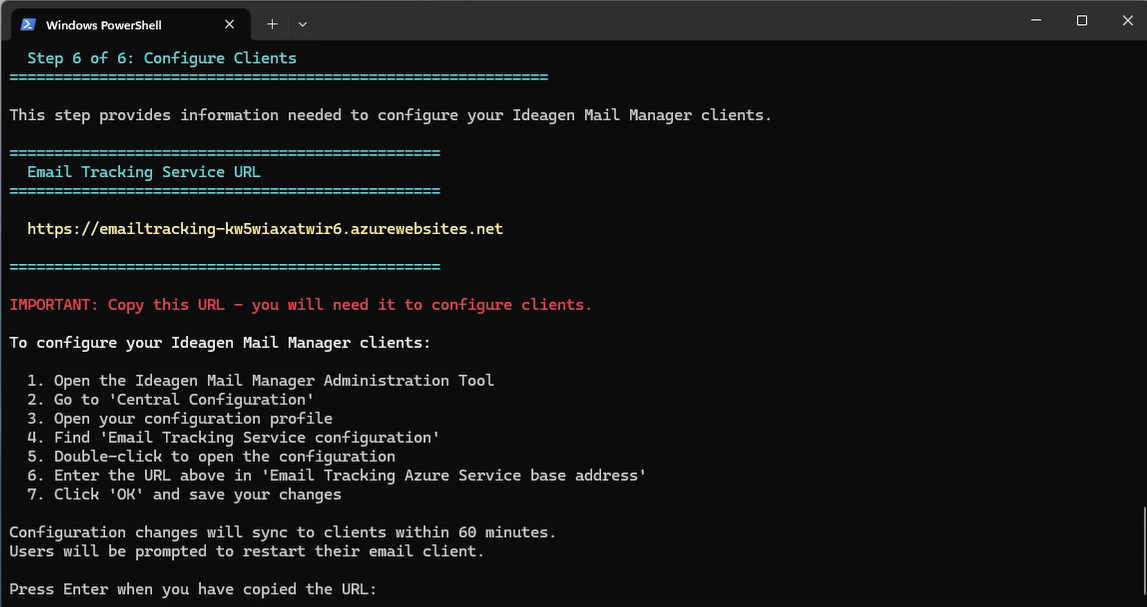Click step 1 about the Administration Tool
The width and height of the screenshot is (1147, 607).
[x=260, y=381]
